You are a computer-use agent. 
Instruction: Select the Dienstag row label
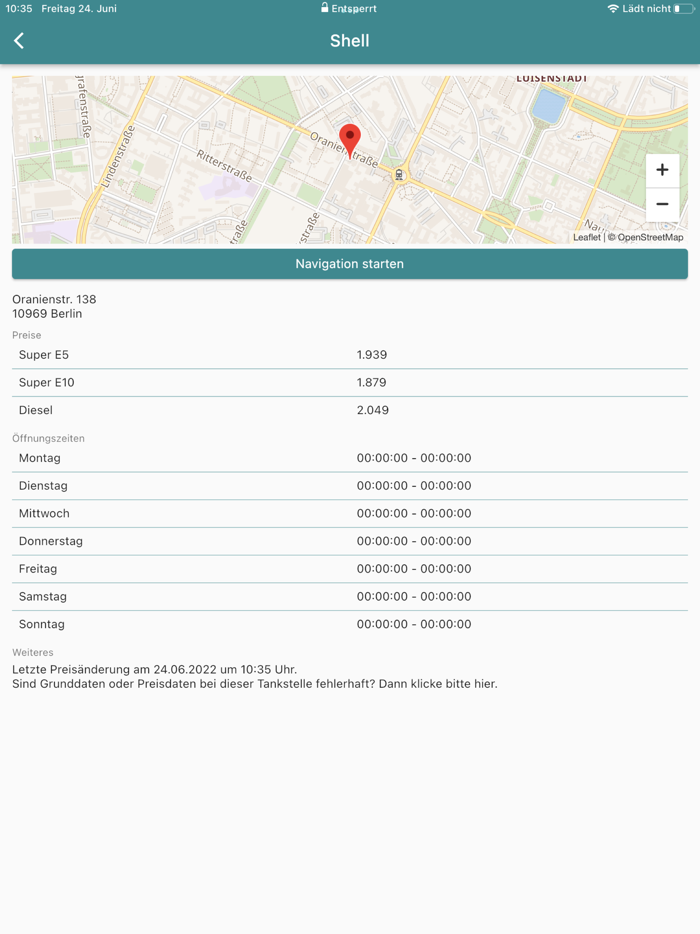click(43, 485)
